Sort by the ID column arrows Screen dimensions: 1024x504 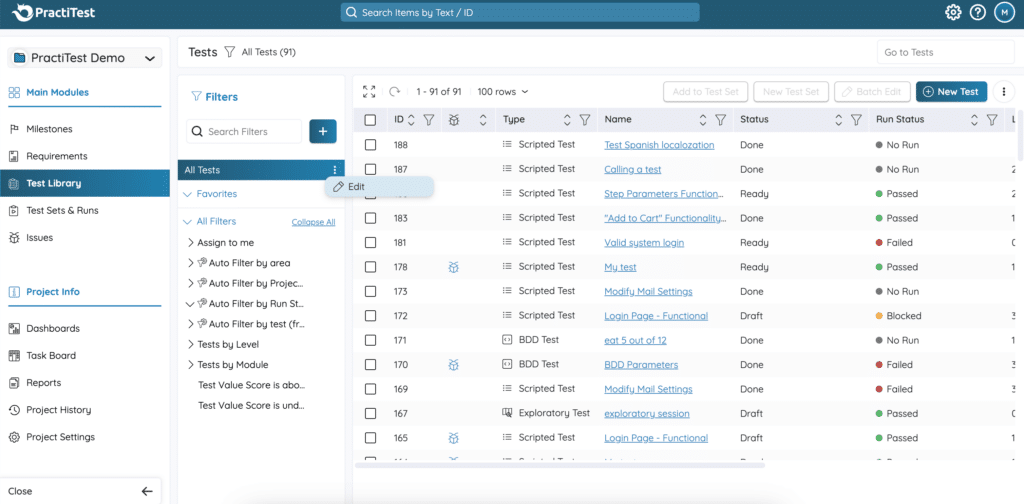click(x=411, y=119)
